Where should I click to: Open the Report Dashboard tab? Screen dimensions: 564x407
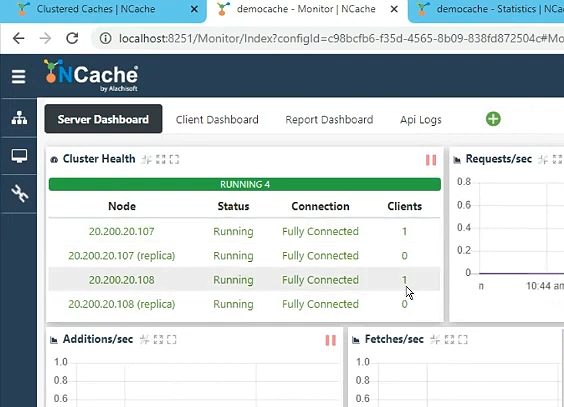pos(329,120)
